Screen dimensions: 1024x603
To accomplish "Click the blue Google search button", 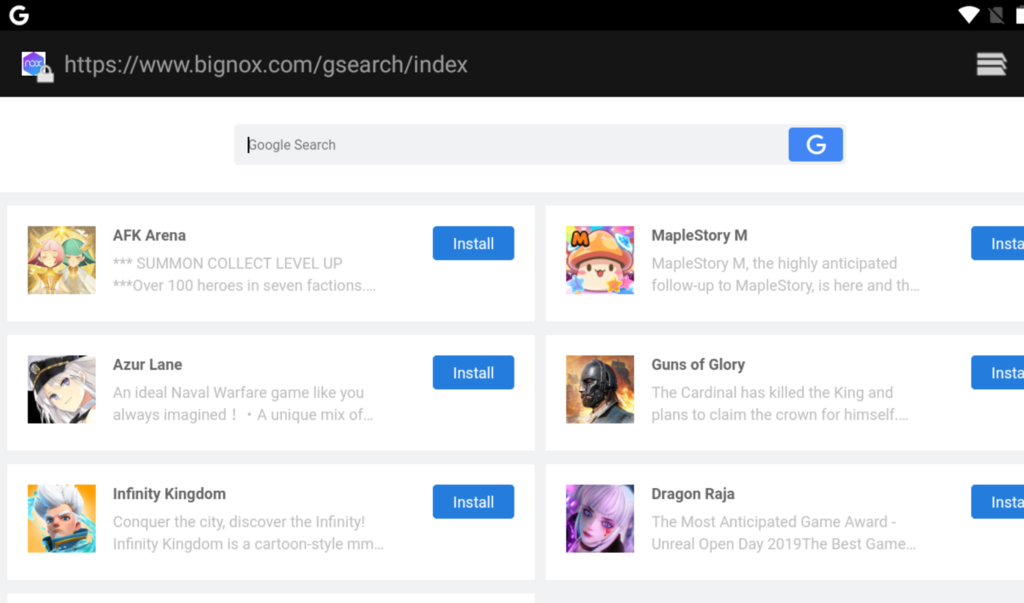I will 816,144.
